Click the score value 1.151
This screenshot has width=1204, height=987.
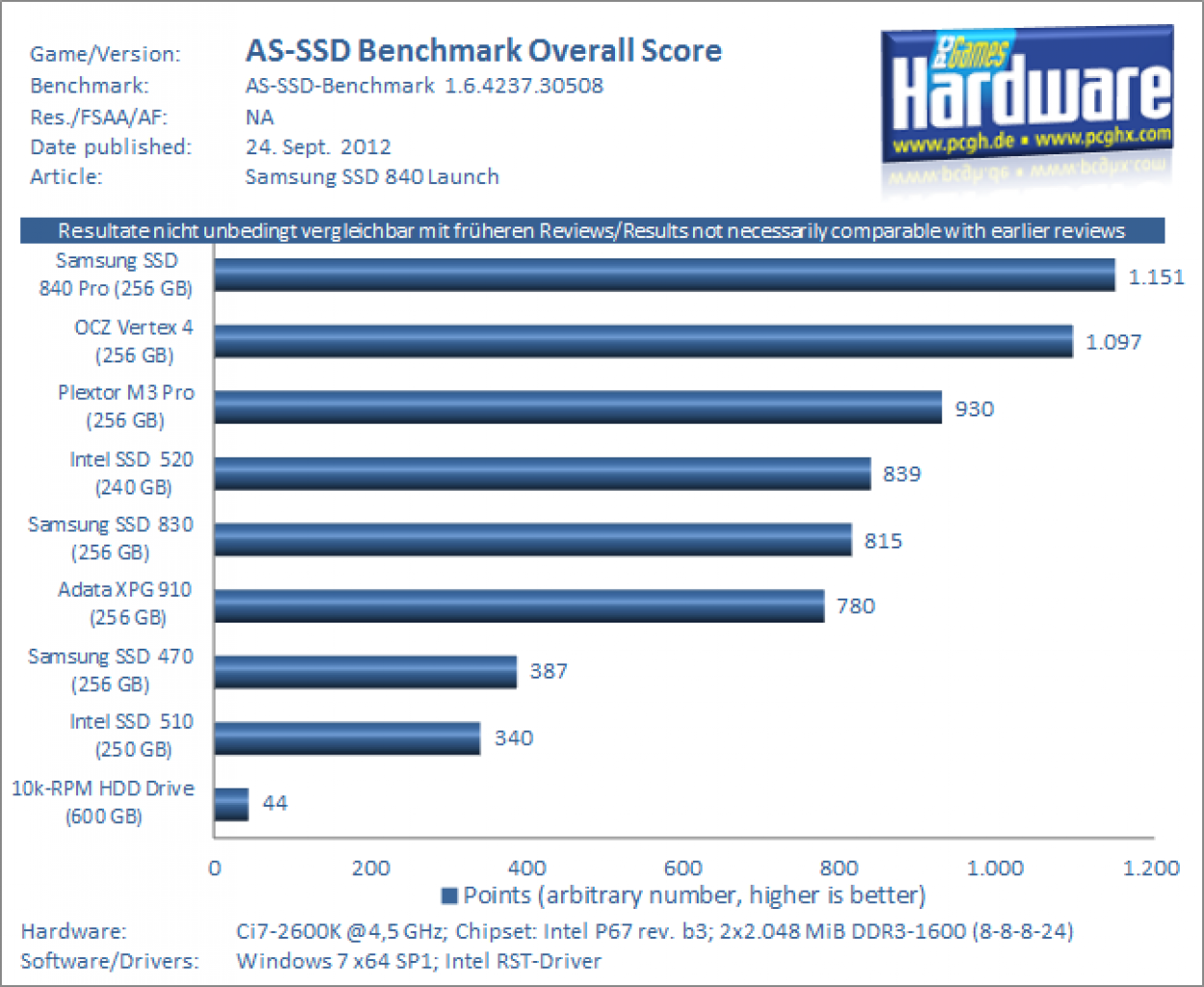point(1156,278)
